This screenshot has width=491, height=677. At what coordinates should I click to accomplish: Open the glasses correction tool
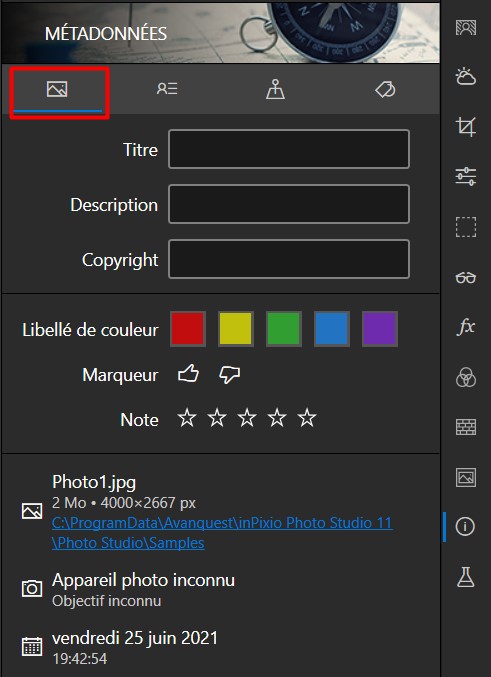click(x=466, y=278)
